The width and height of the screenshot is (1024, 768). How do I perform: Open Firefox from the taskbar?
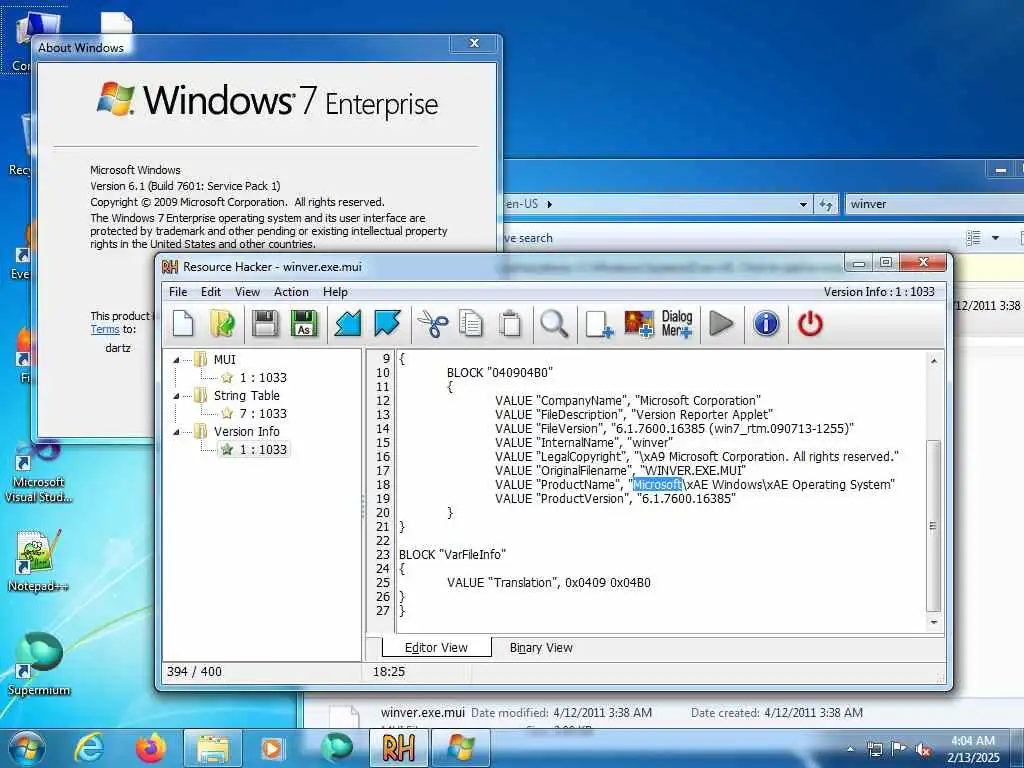(x=150, y=748)
